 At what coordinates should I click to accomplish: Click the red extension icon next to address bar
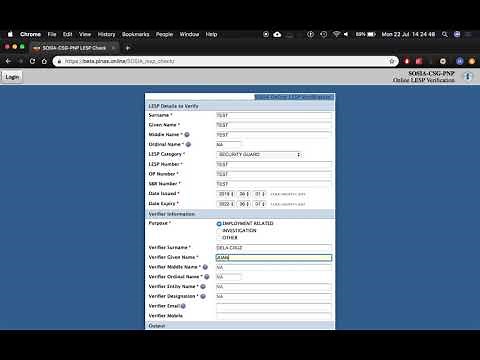click(x=407, y=61)
